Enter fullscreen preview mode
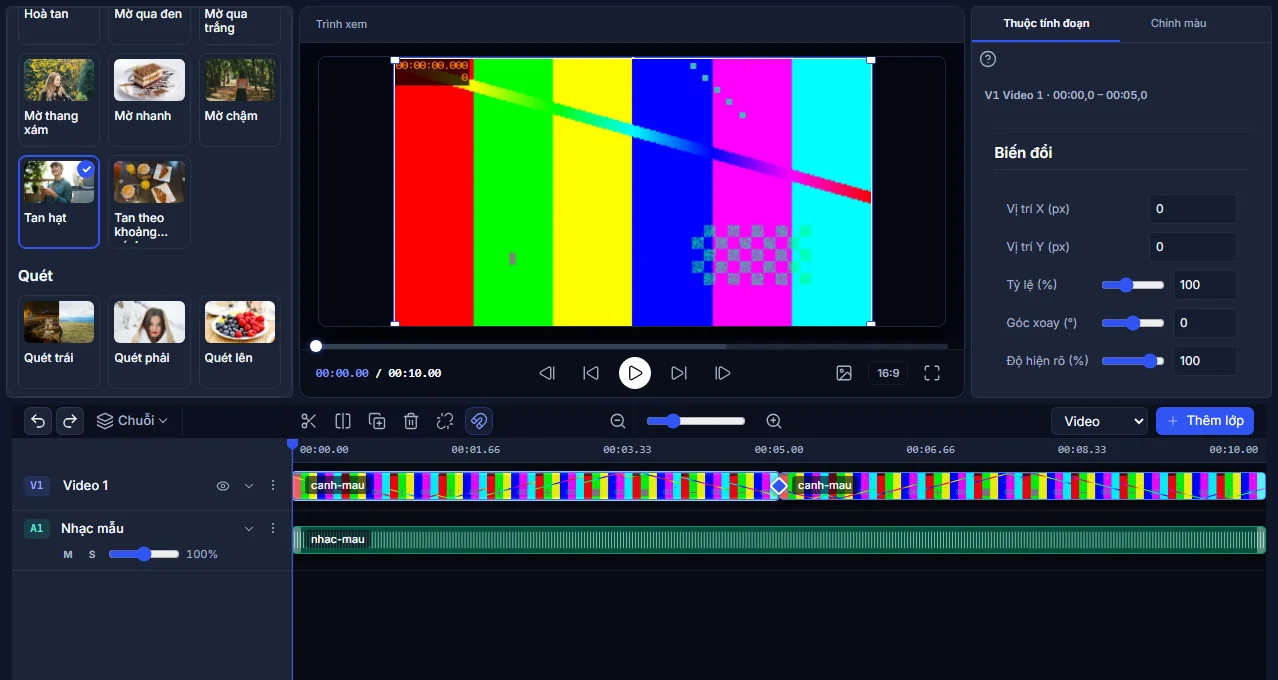This screenshot has height=680, width=1278. click(x=932, y=373)
